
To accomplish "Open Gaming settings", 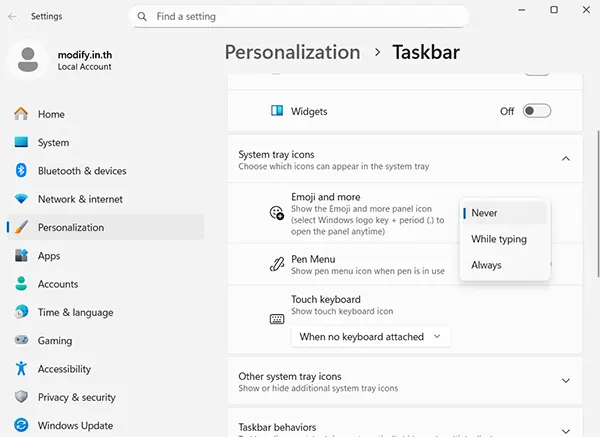I will pos(106,341).
